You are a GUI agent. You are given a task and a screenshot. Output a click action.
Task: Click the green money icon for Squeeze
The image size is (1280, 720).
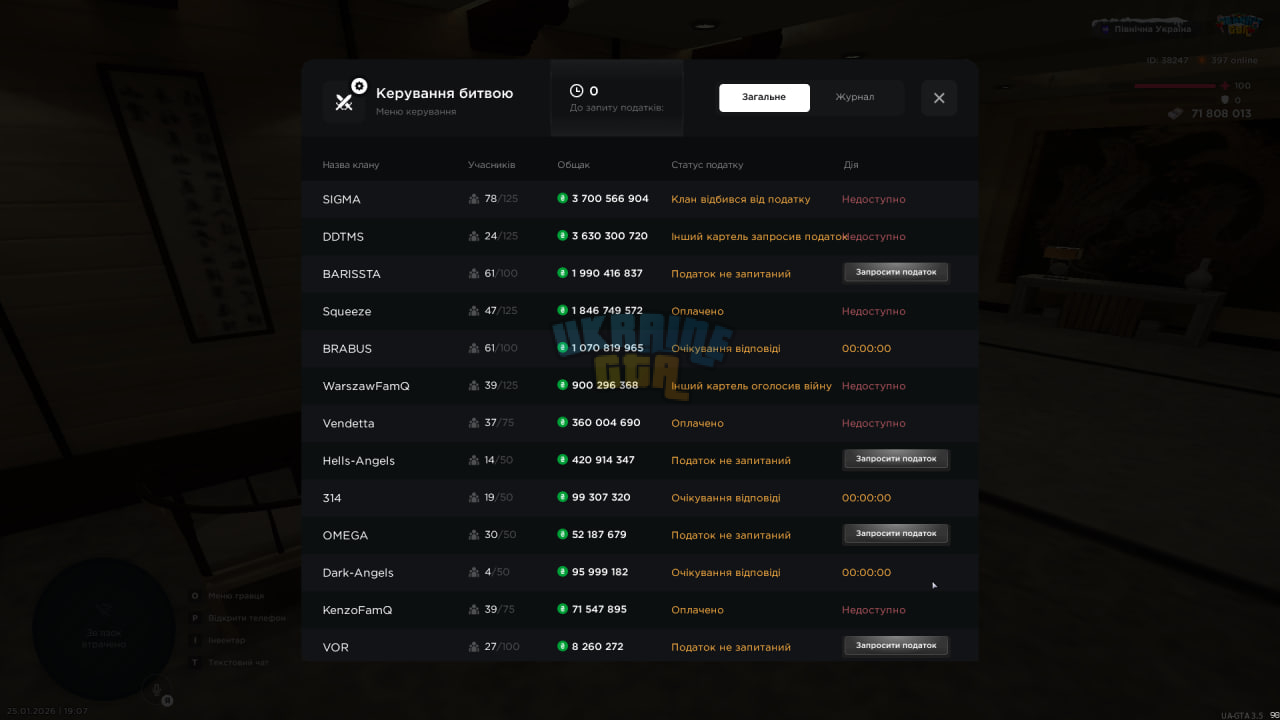(x=562, y=310)
